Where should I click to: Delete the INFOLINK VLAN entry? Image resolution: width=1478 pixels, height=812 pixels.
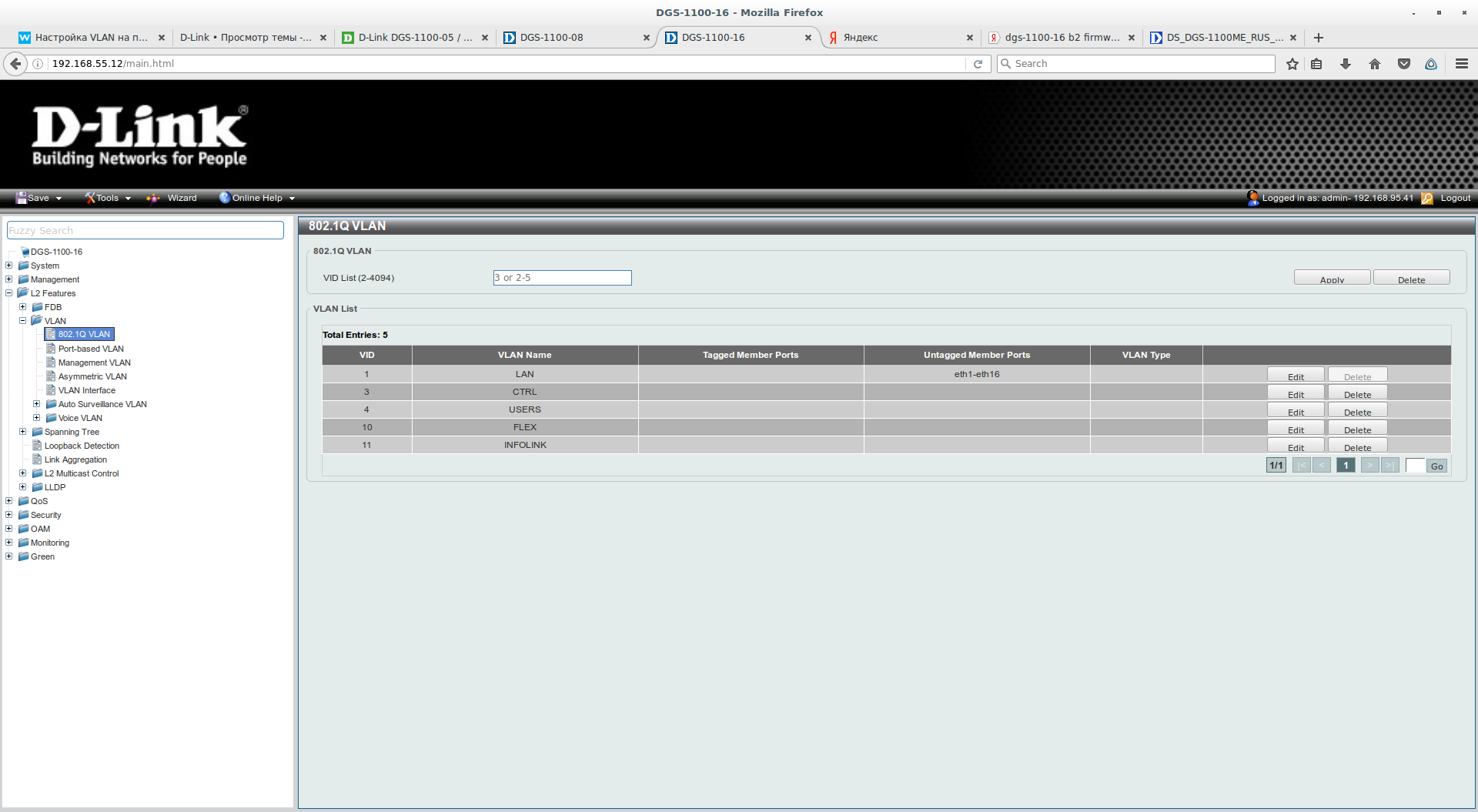(1357, 446)
